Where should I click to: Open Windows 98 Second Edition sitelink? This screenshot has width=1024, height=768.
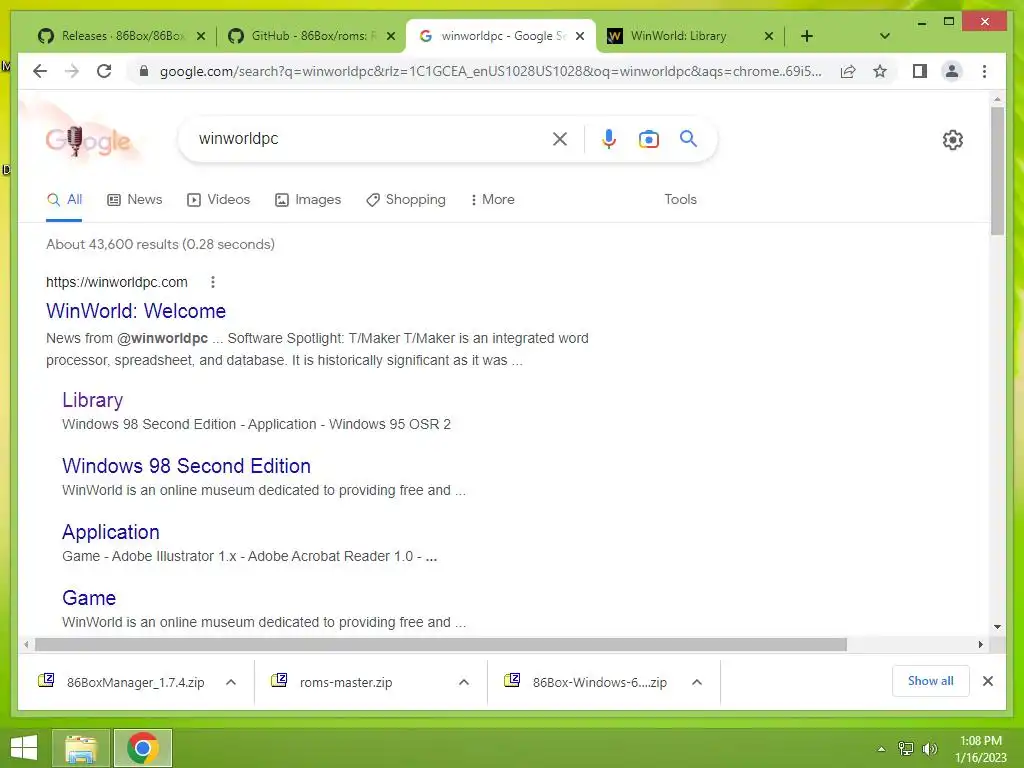point(186,466)
